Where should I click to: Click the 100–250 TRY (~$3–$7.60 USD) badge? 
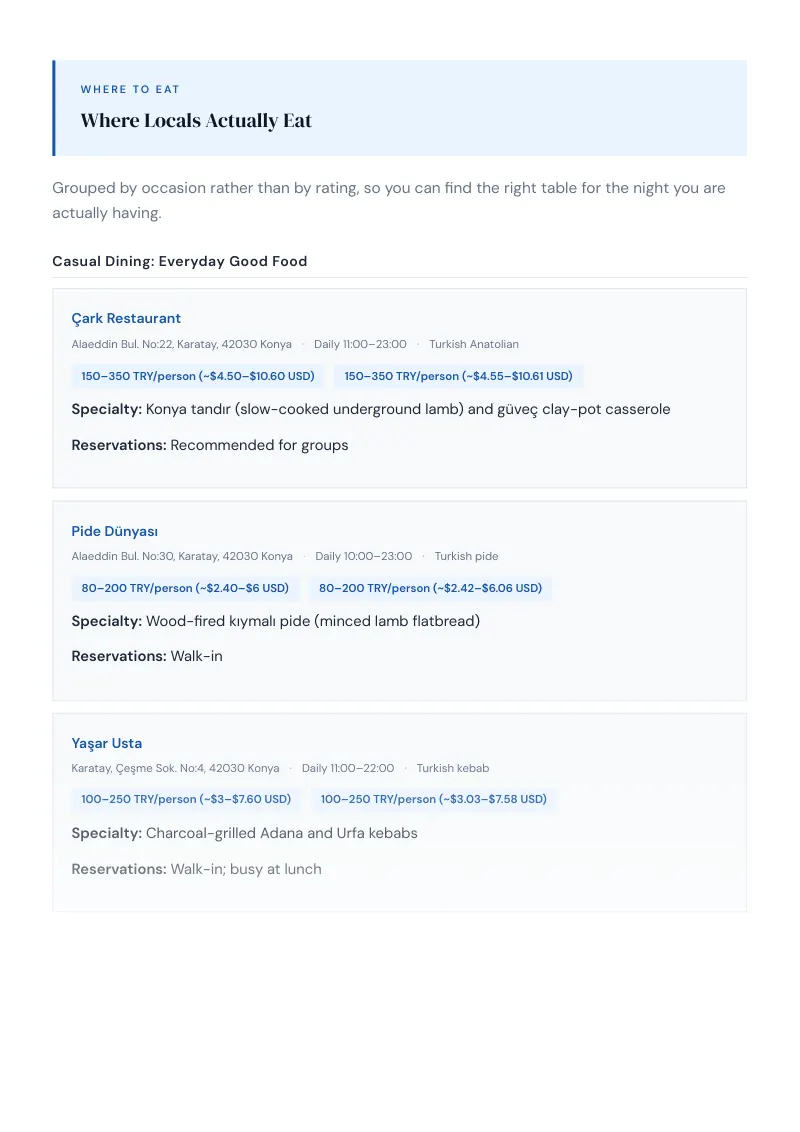[x=186, y=799]
